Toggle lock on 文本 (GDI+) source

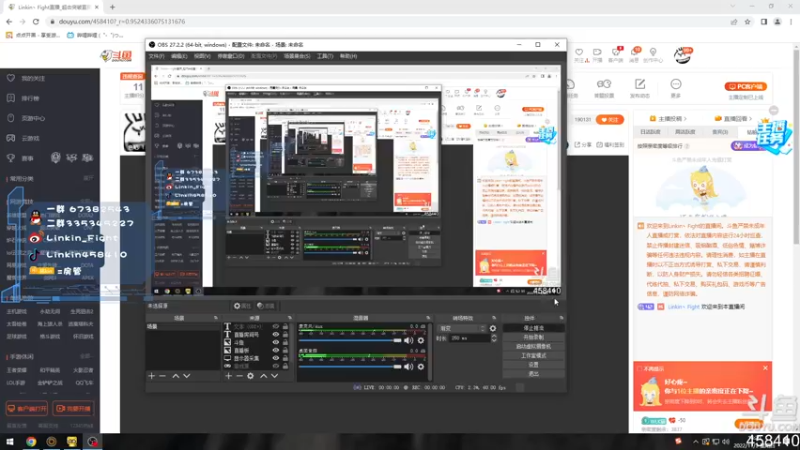click(x=285, y=327)
